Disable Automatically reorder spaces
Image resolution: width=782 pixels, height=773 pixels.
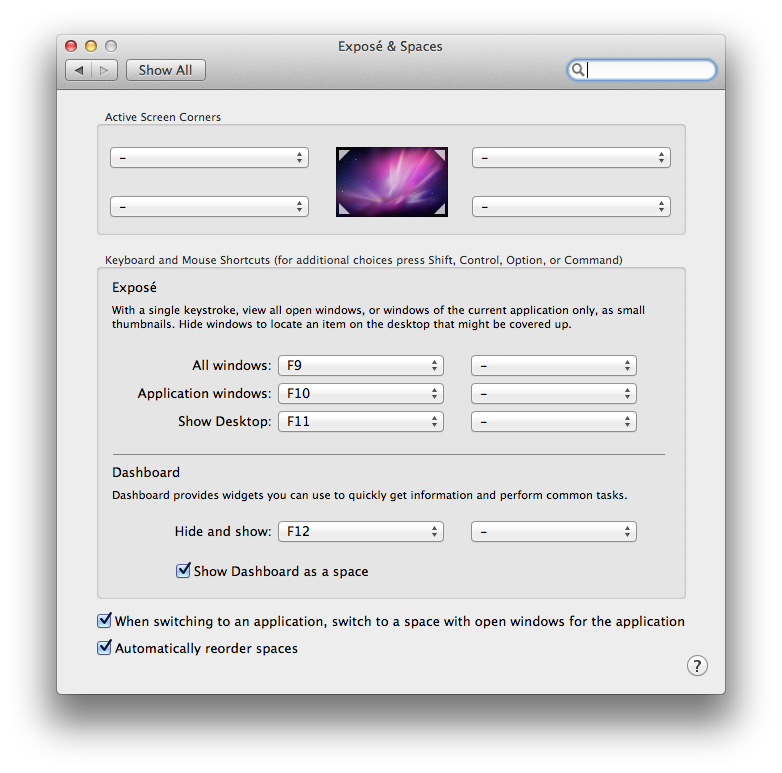point(104,647)
